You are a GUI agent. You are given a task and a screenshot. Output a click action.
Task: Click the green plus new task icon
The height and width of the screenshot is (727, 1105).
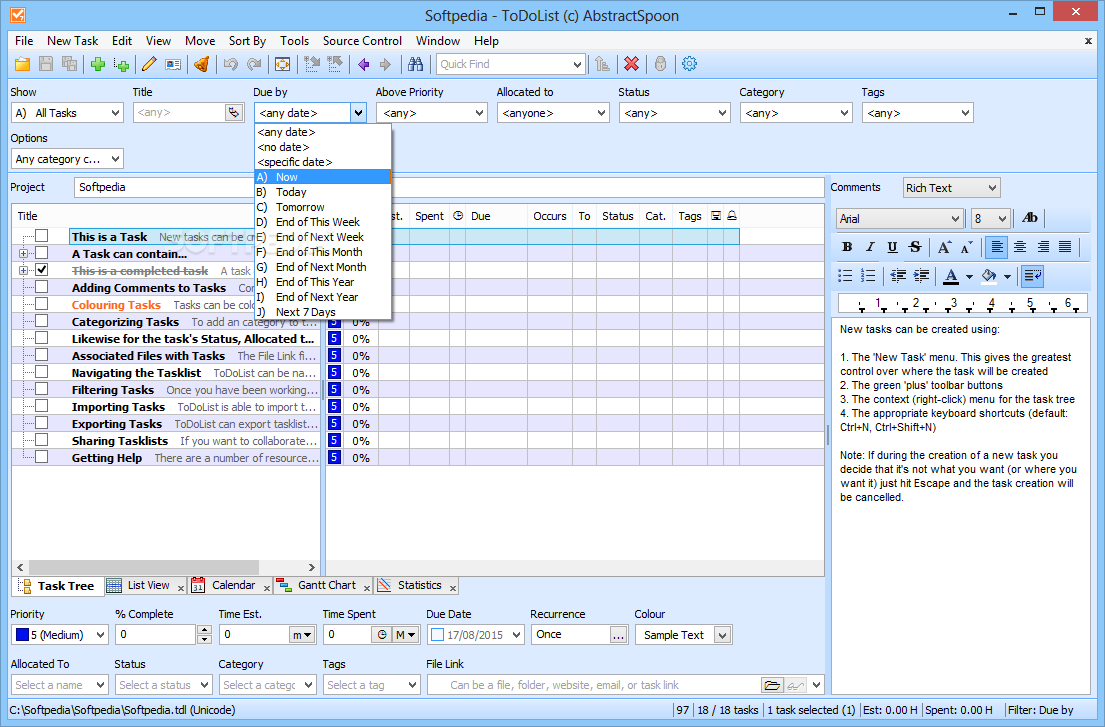pos(98,64)
